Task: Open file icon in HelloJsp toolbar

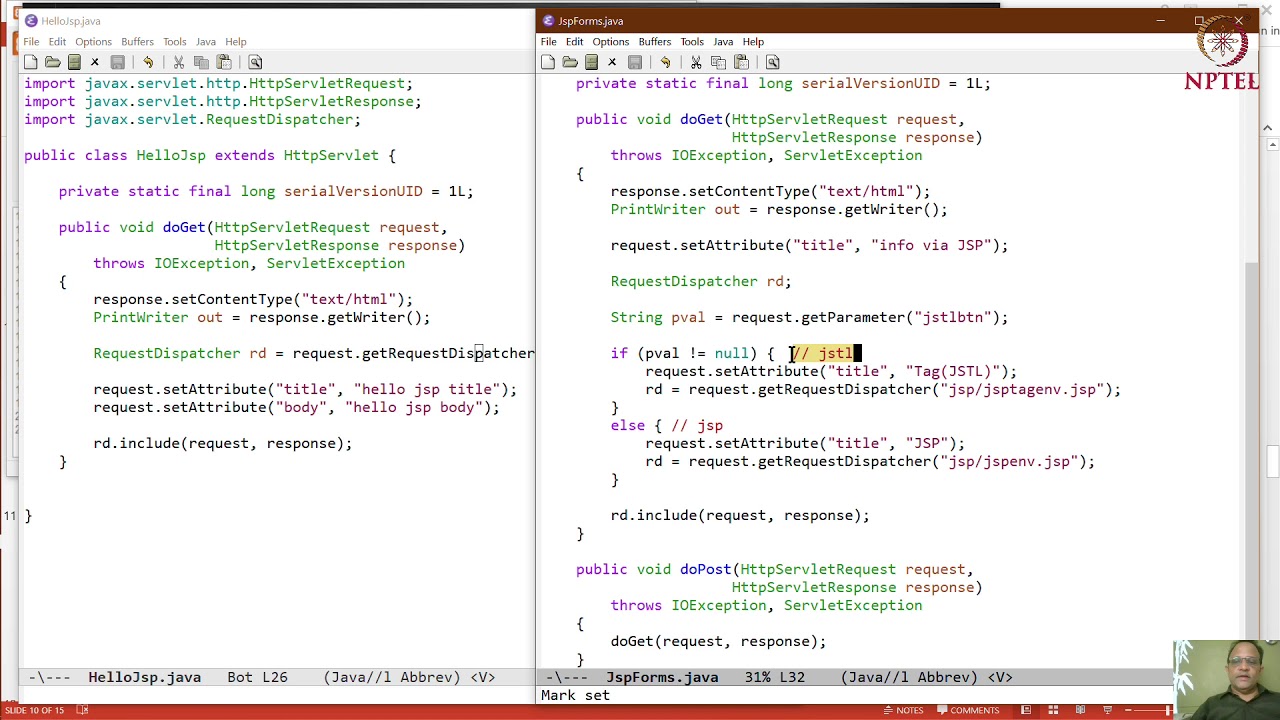Action: click(x=52, y=63)
